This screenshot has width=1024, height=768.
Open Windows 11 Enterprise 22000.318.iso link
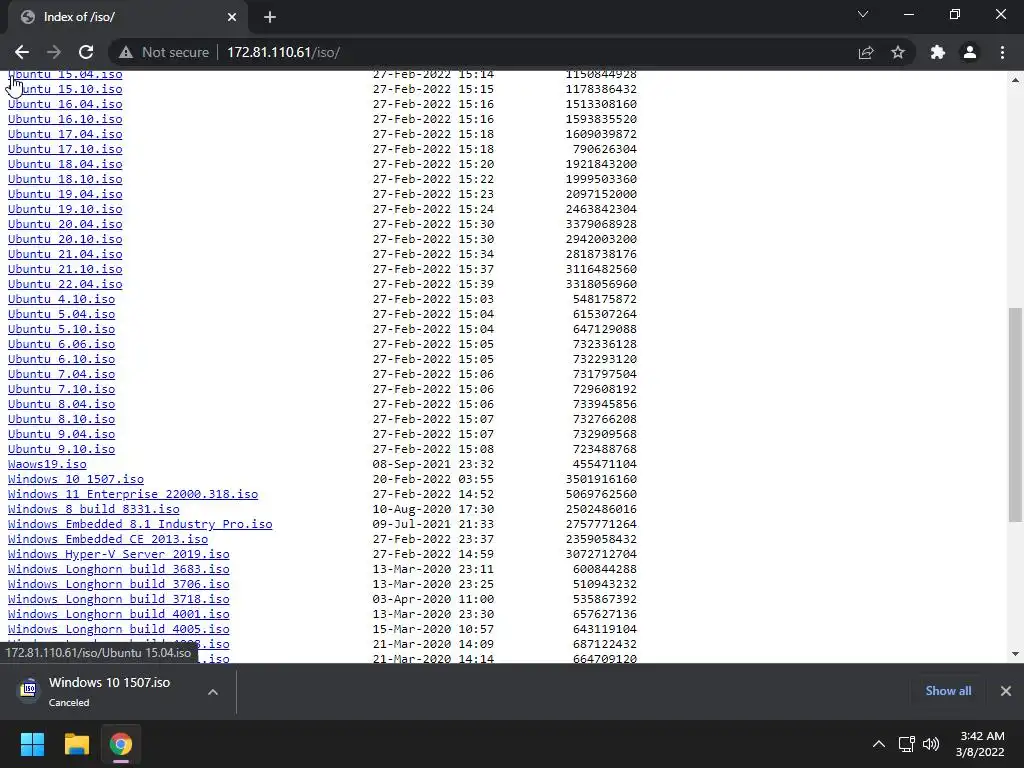(x=133, y=494)
